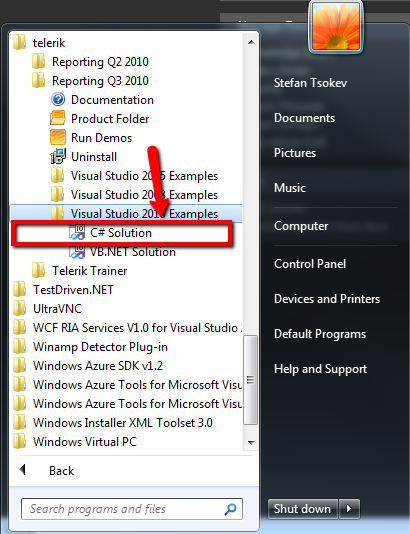Launch the Run Demos icon

[58, 138]
